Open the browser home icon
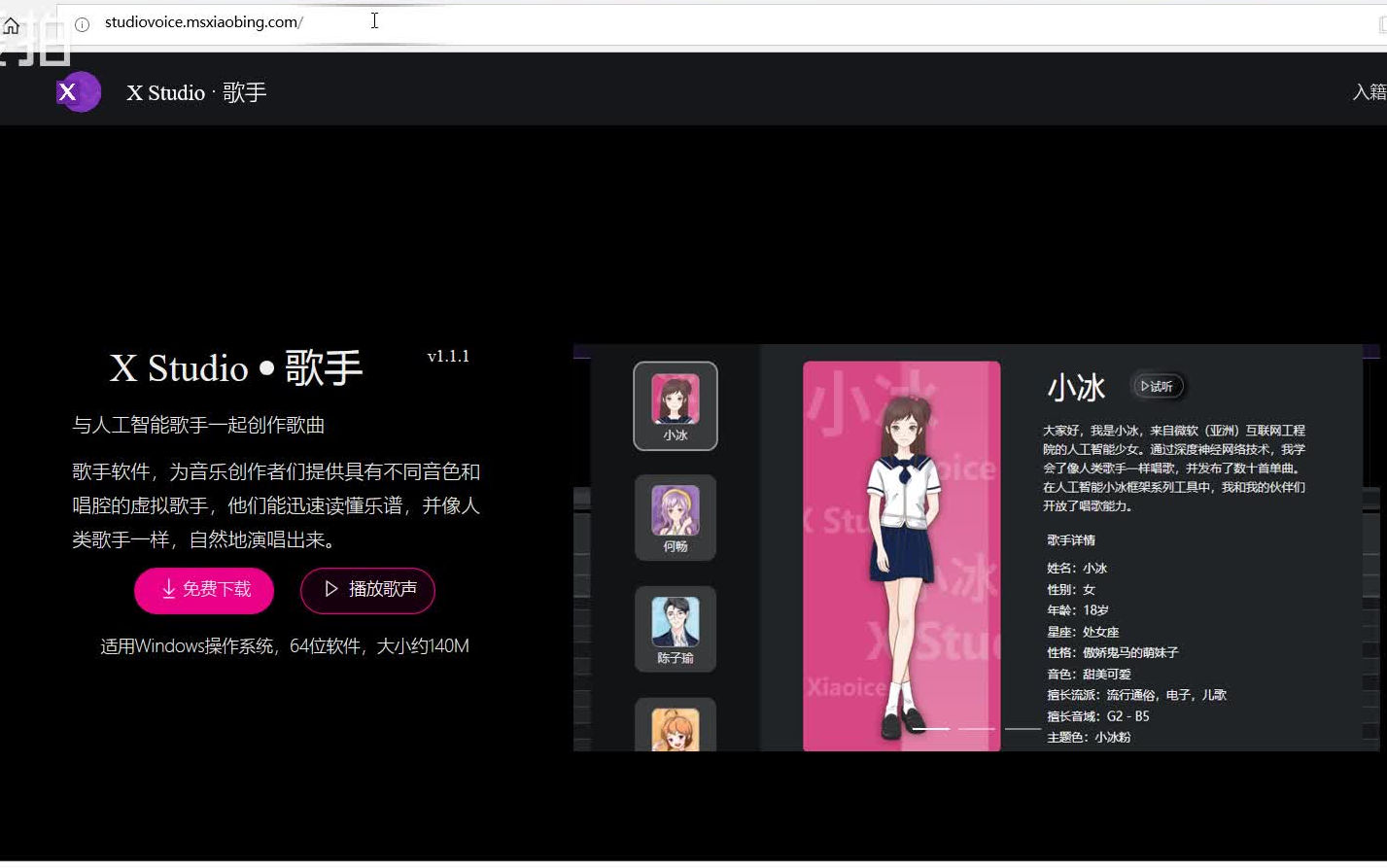1387x868 pixels. tap(12, 26)
